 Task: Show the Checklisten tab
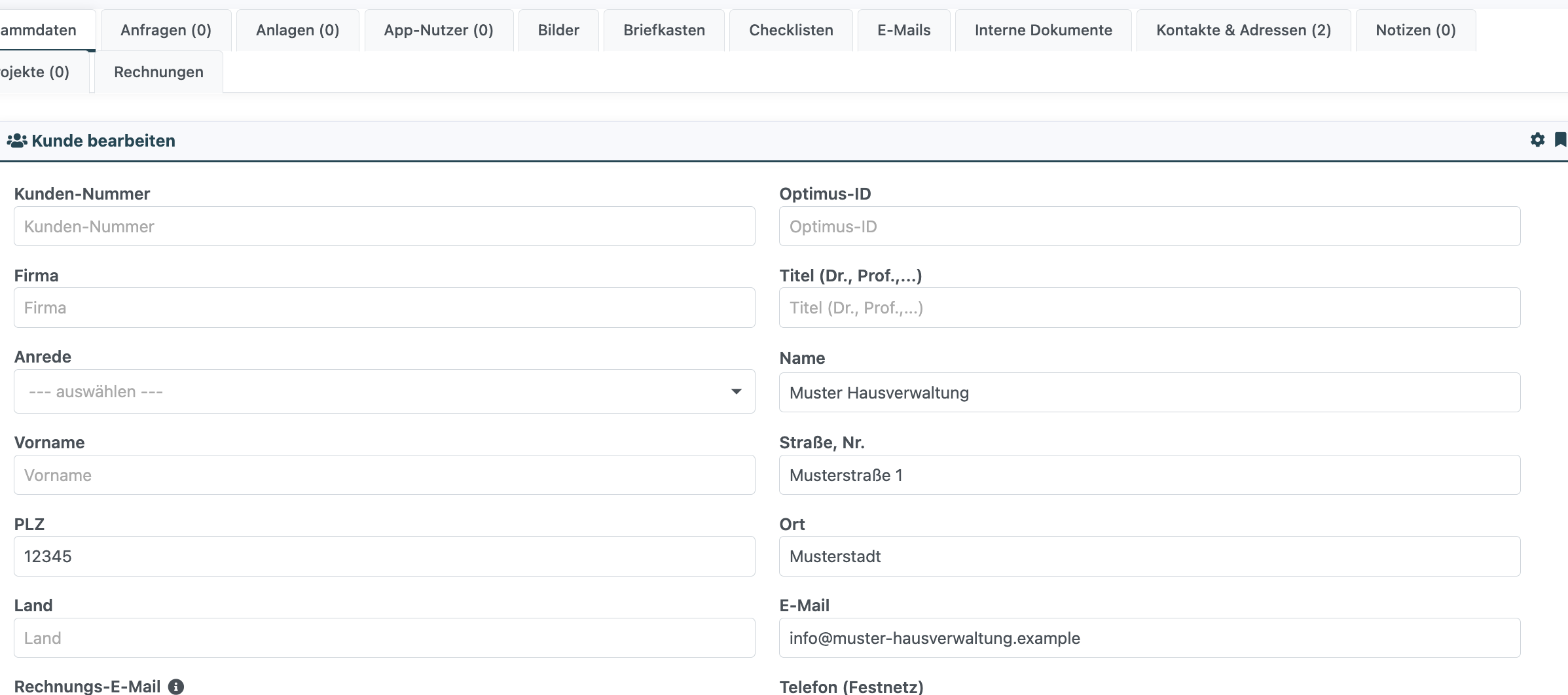point(791,30)
